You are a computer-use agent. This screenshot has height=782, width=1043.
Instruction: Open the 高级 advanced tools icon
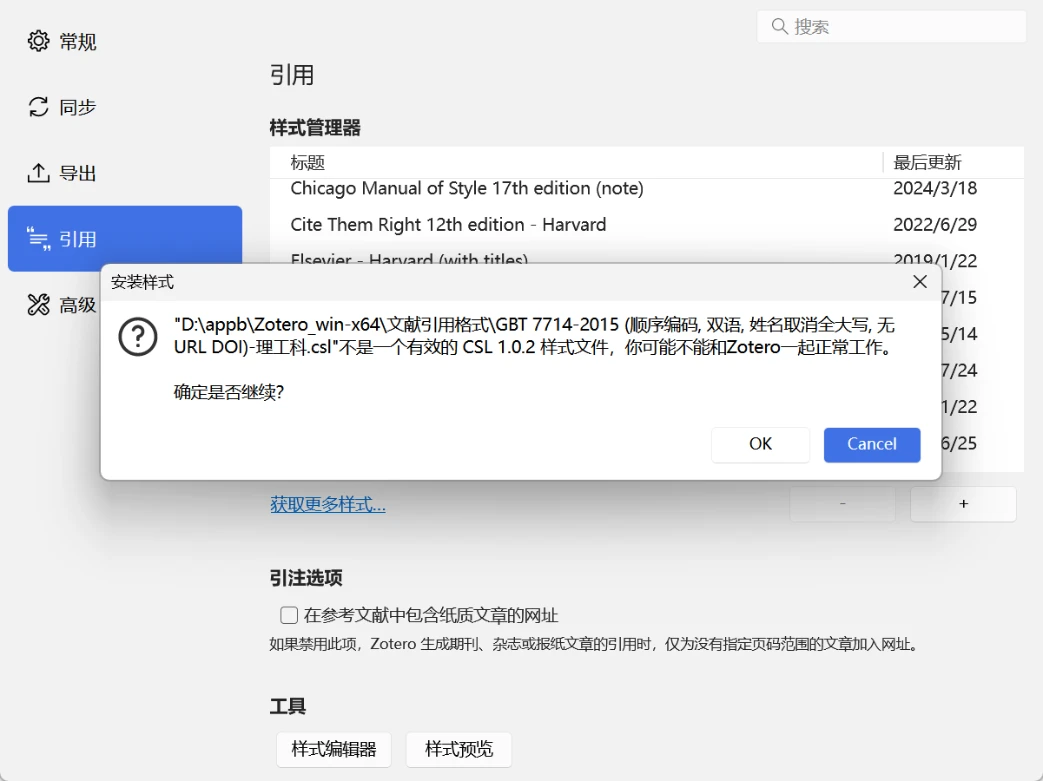(x=38, y=305)
